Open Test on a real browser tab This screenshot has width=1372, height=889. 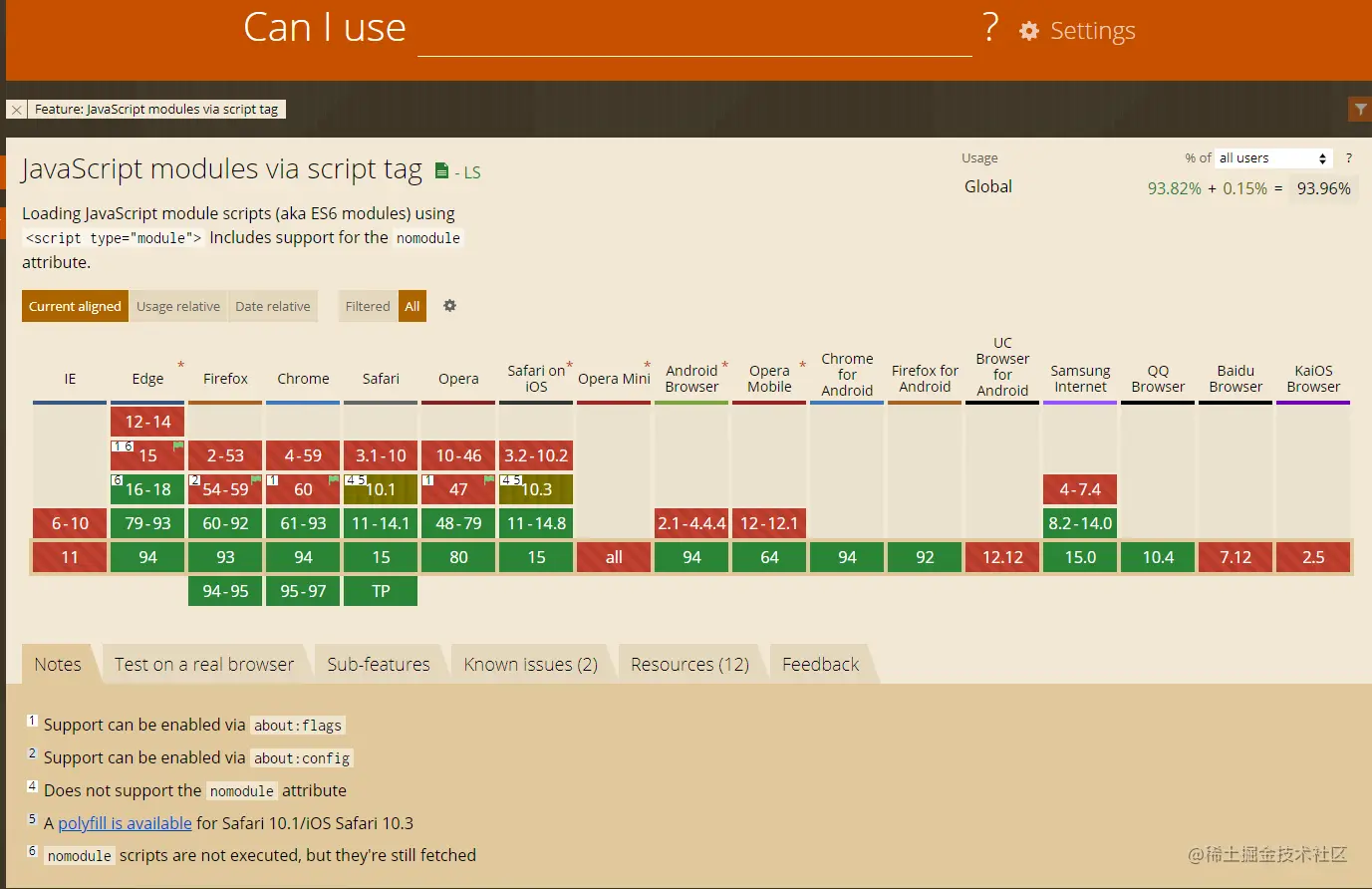coord(204,665)
